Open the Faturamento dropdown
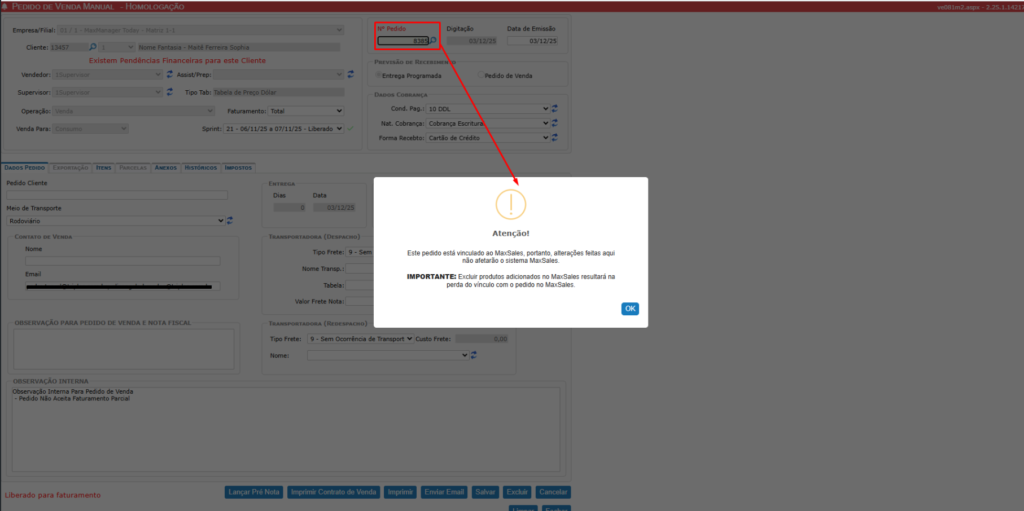Image resolution: width=1024 pixels, height=511 pixels. click(305, 111)
